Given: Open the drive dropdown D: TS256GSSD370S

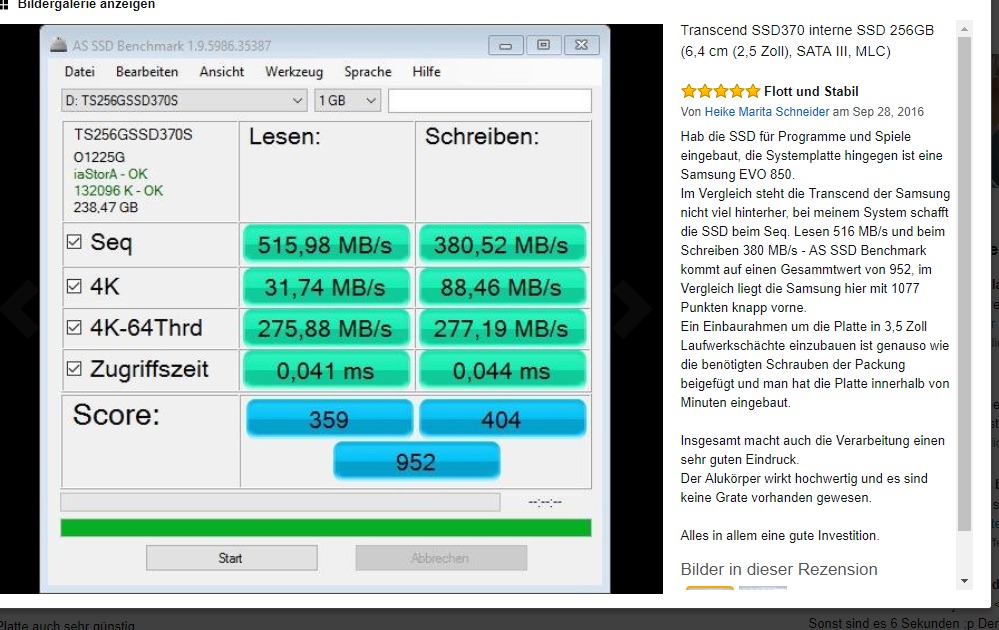Looking at the screenshot, I should click(x=184, y=101).
